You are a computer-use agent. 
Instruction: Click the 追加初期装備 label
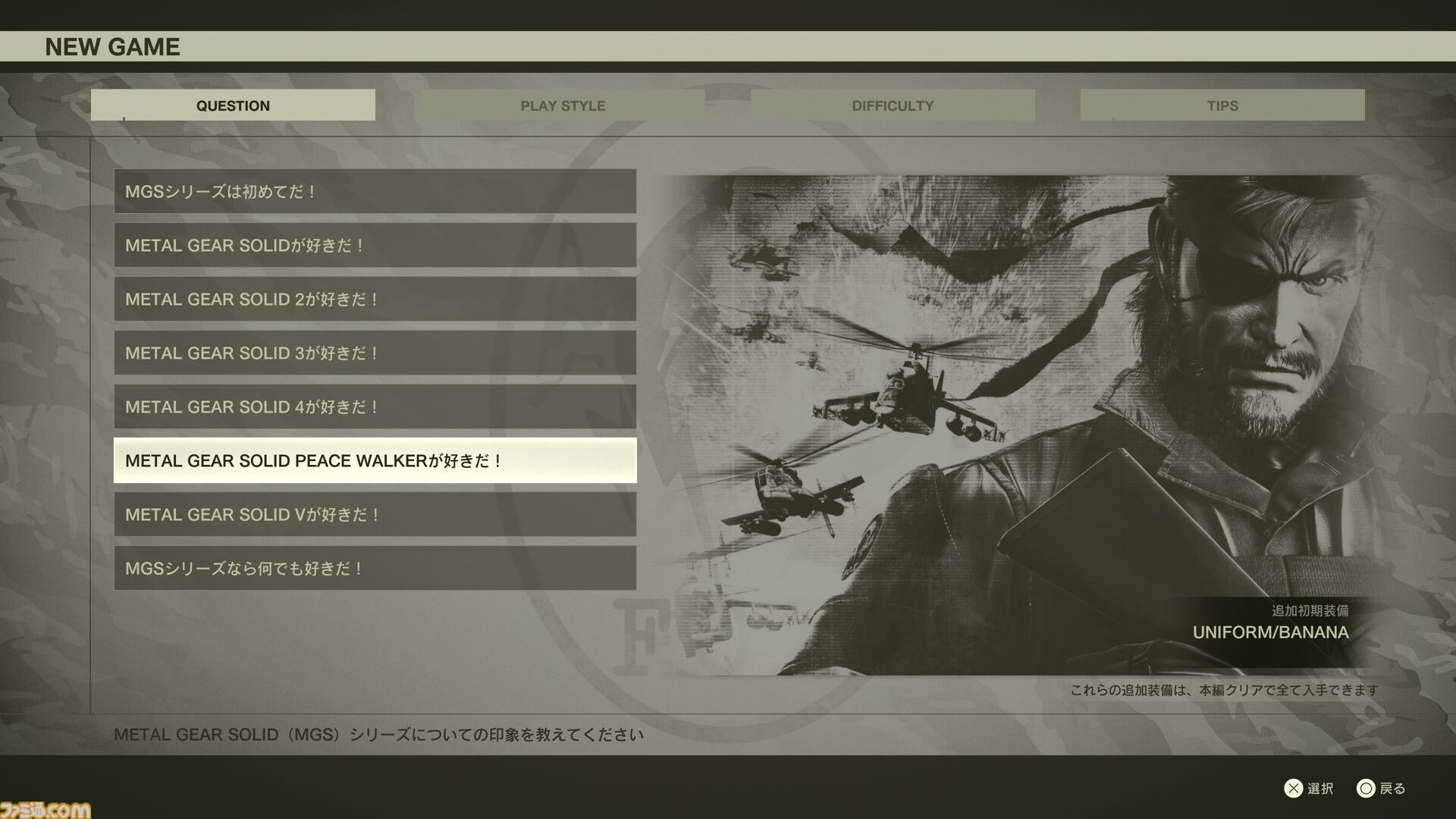1310,610
